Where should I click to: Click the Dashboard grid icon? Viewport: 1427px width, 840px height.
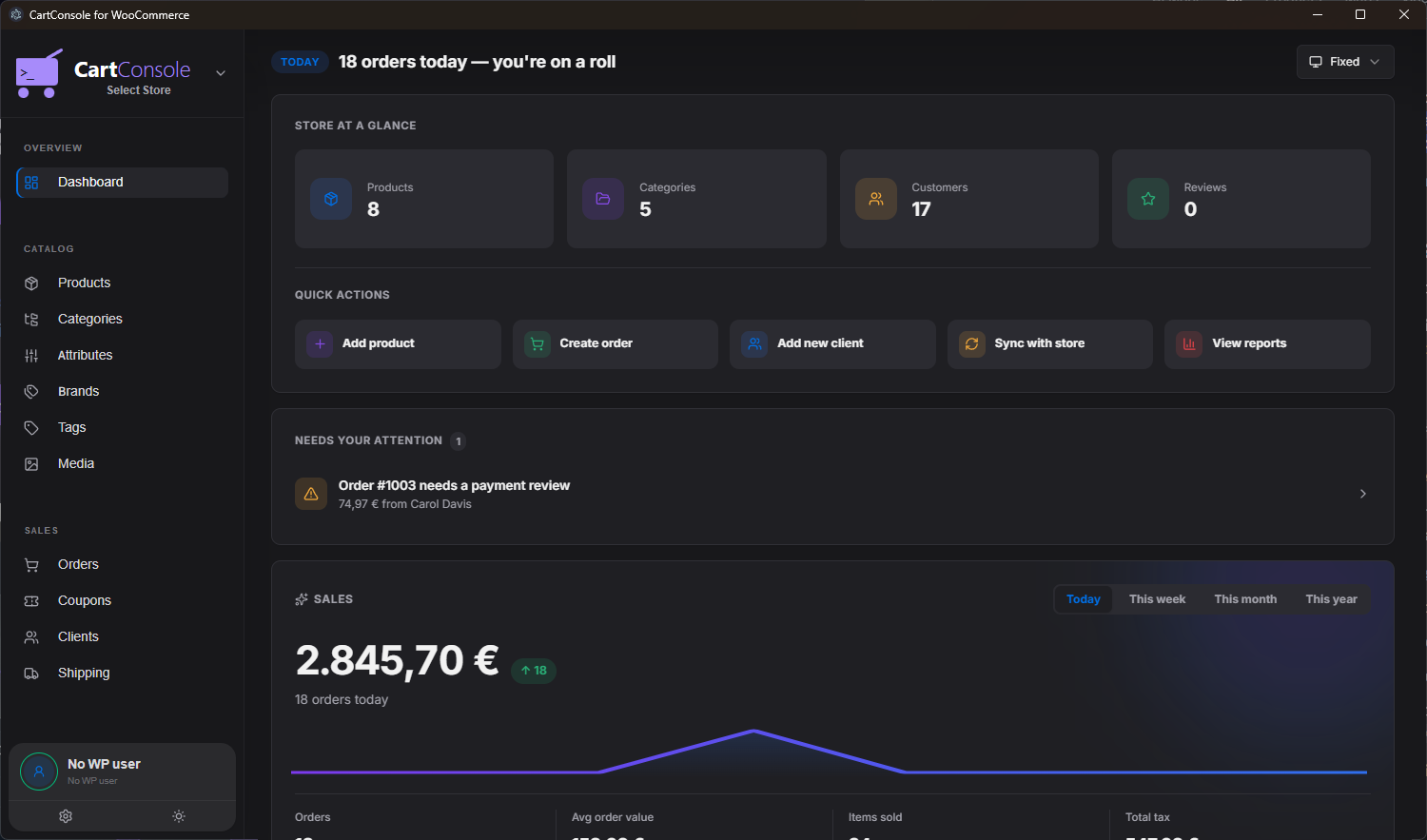coord(31,183)
